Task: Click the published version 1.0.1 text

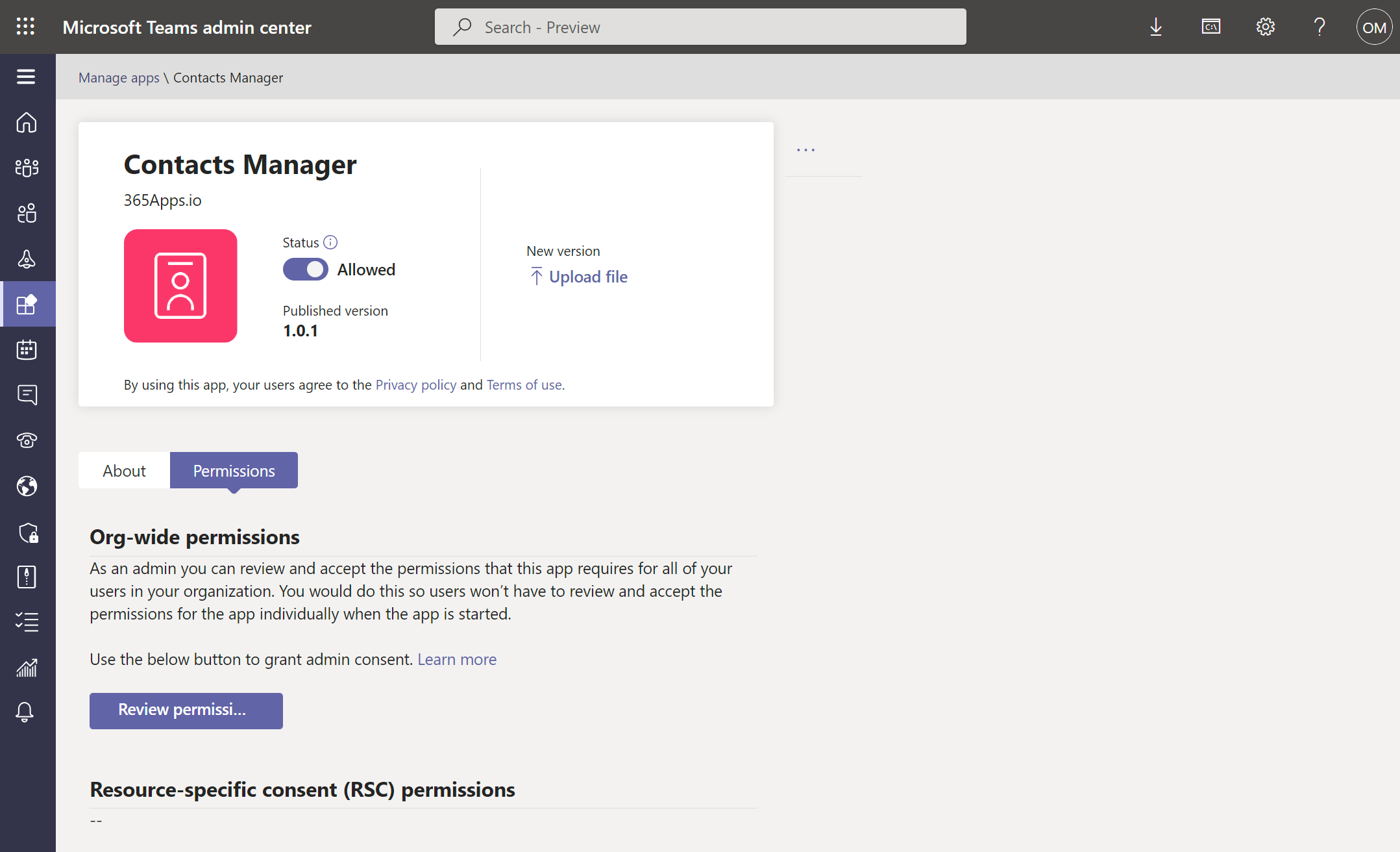Action: 301,331
